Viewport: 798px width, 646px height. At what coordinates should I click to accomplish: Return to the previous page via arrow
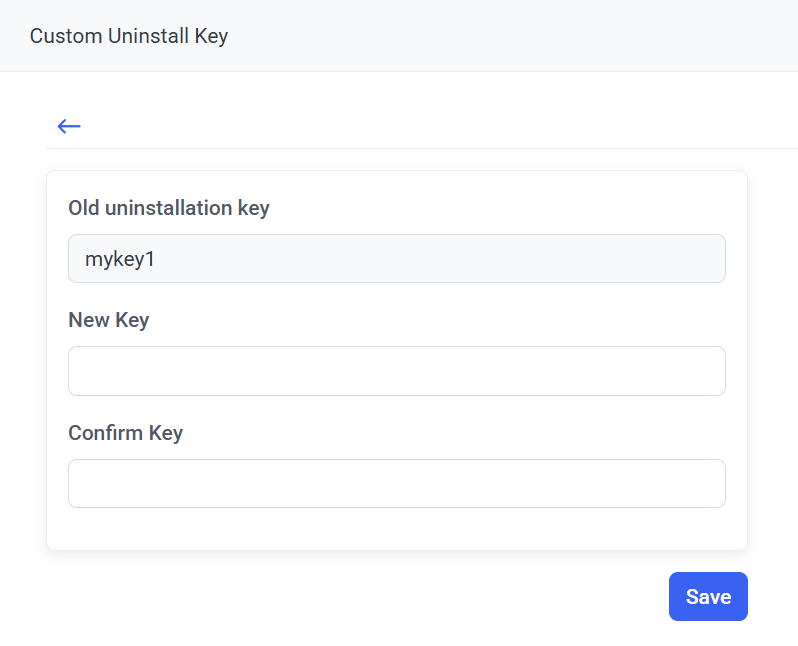pos(69,126)
